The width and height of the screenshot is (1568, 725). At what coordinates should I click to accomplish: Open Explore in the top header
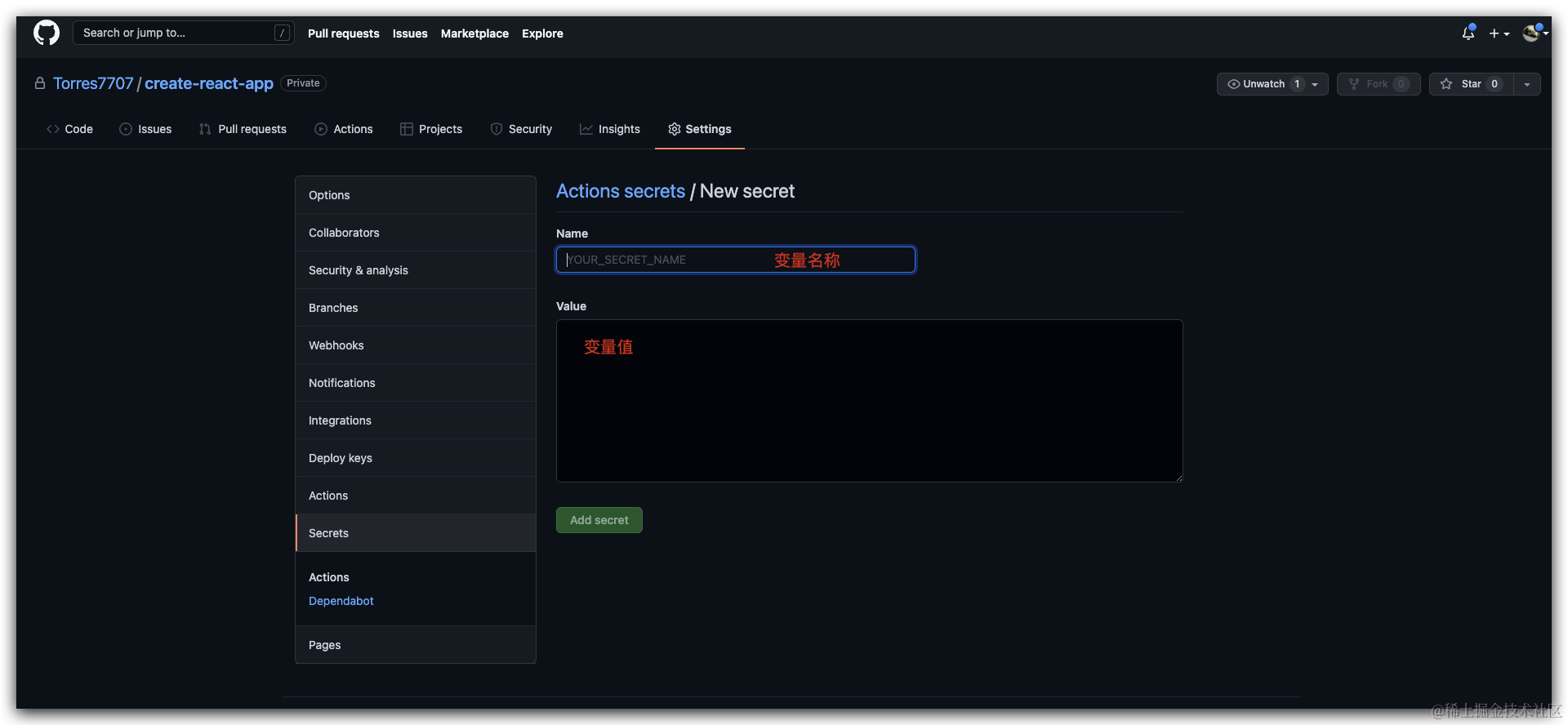(x=542, y=33)
